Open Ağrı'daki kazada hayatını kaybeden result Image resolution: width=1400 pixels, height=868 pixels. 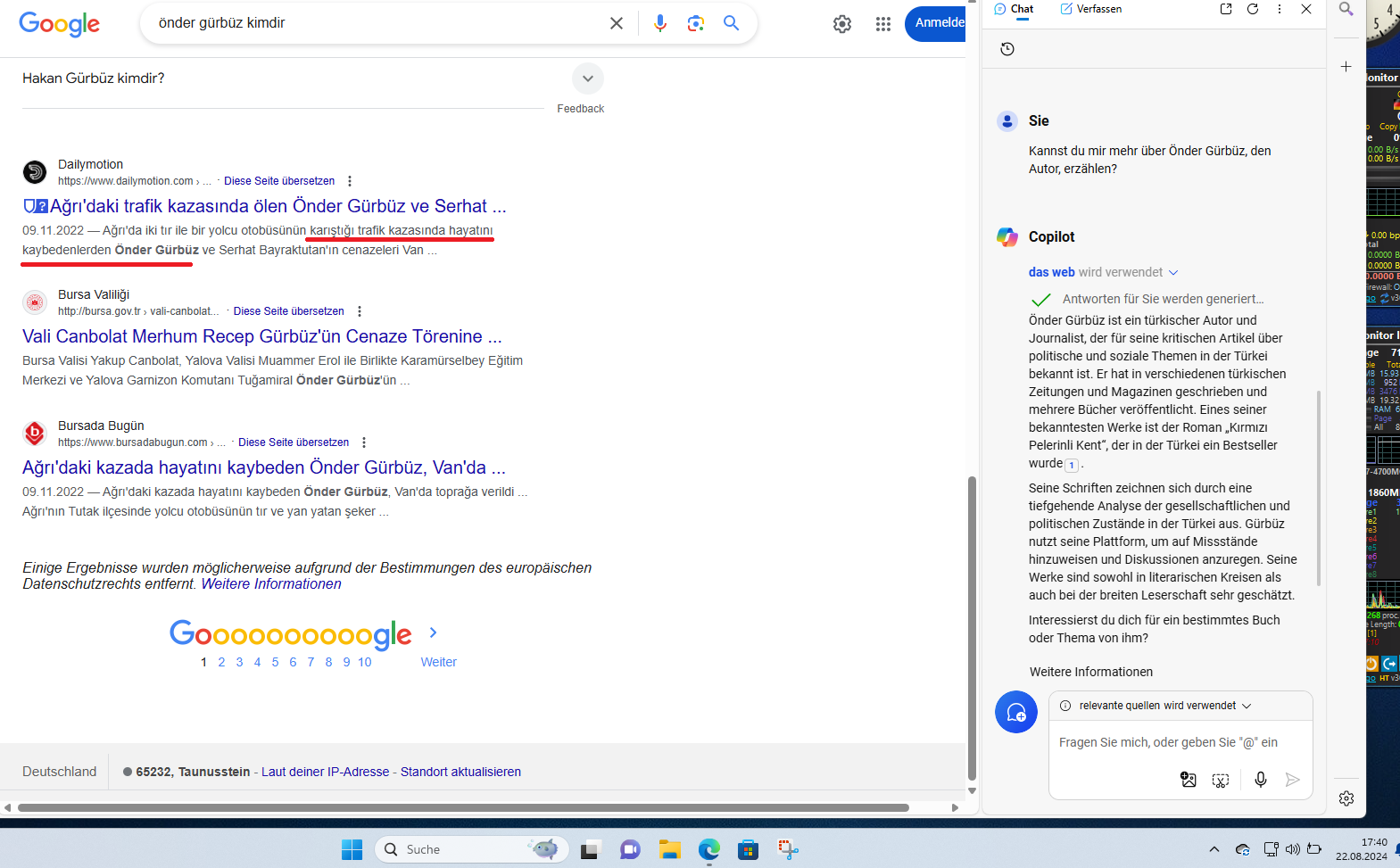[x=264, y=467]
